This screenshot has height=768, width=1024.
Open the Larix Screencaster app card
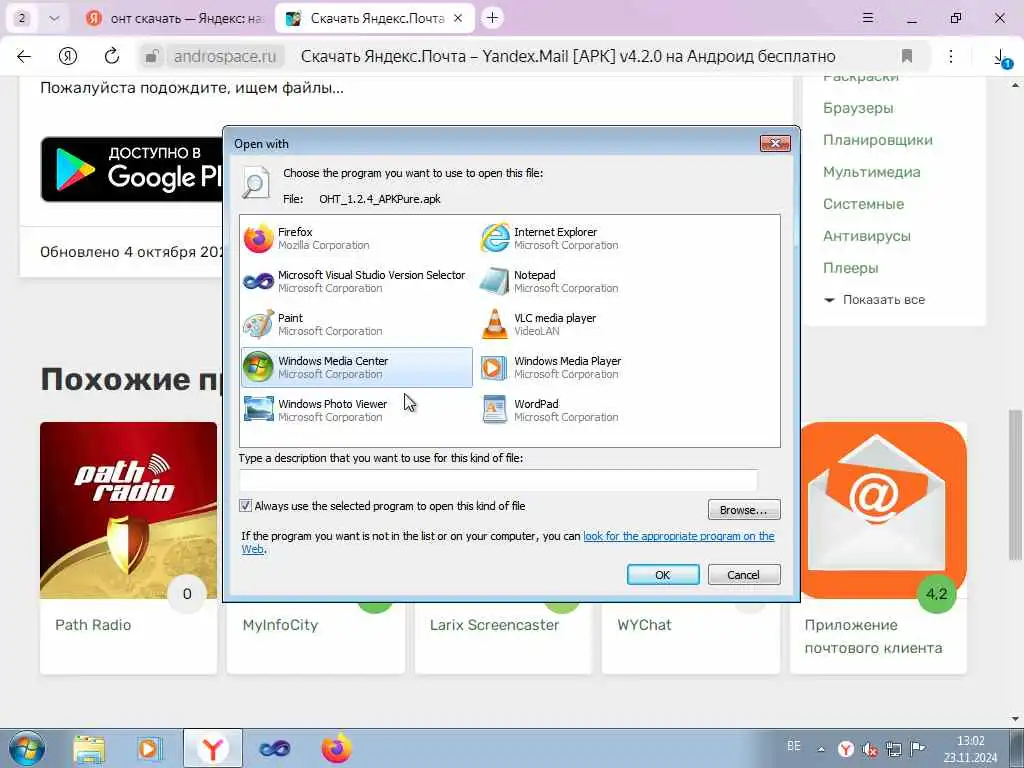pyautogui.click(x=503, y=637)
